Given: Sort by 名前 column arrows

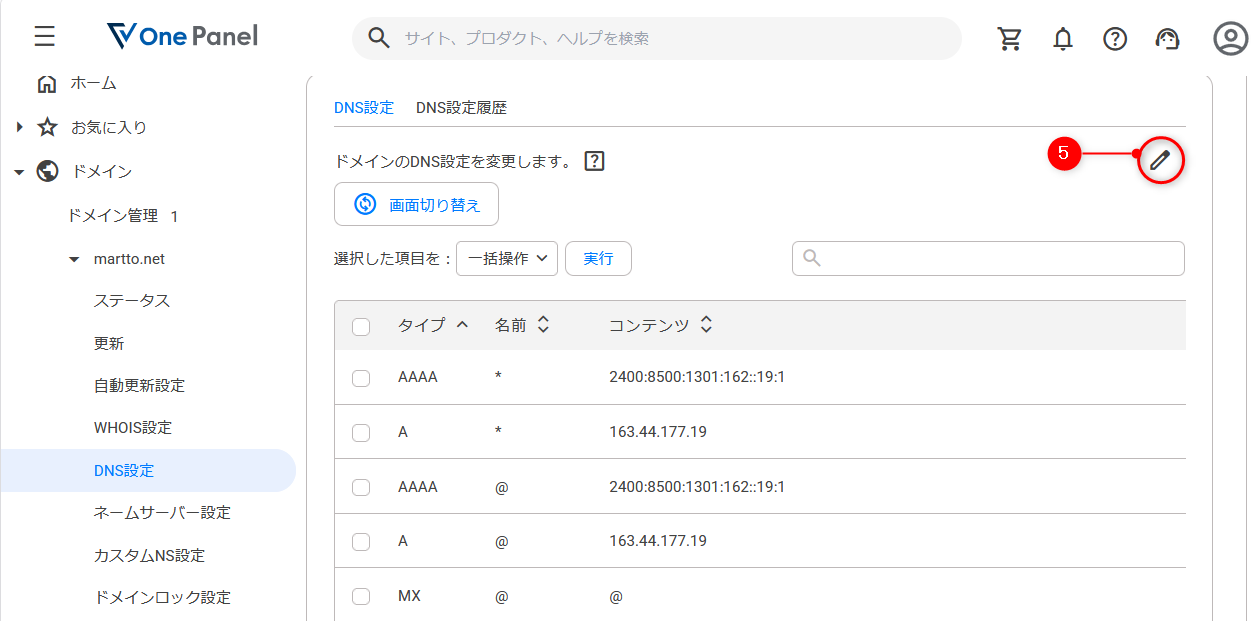Looking at the screenshot, I should [543, 325].
